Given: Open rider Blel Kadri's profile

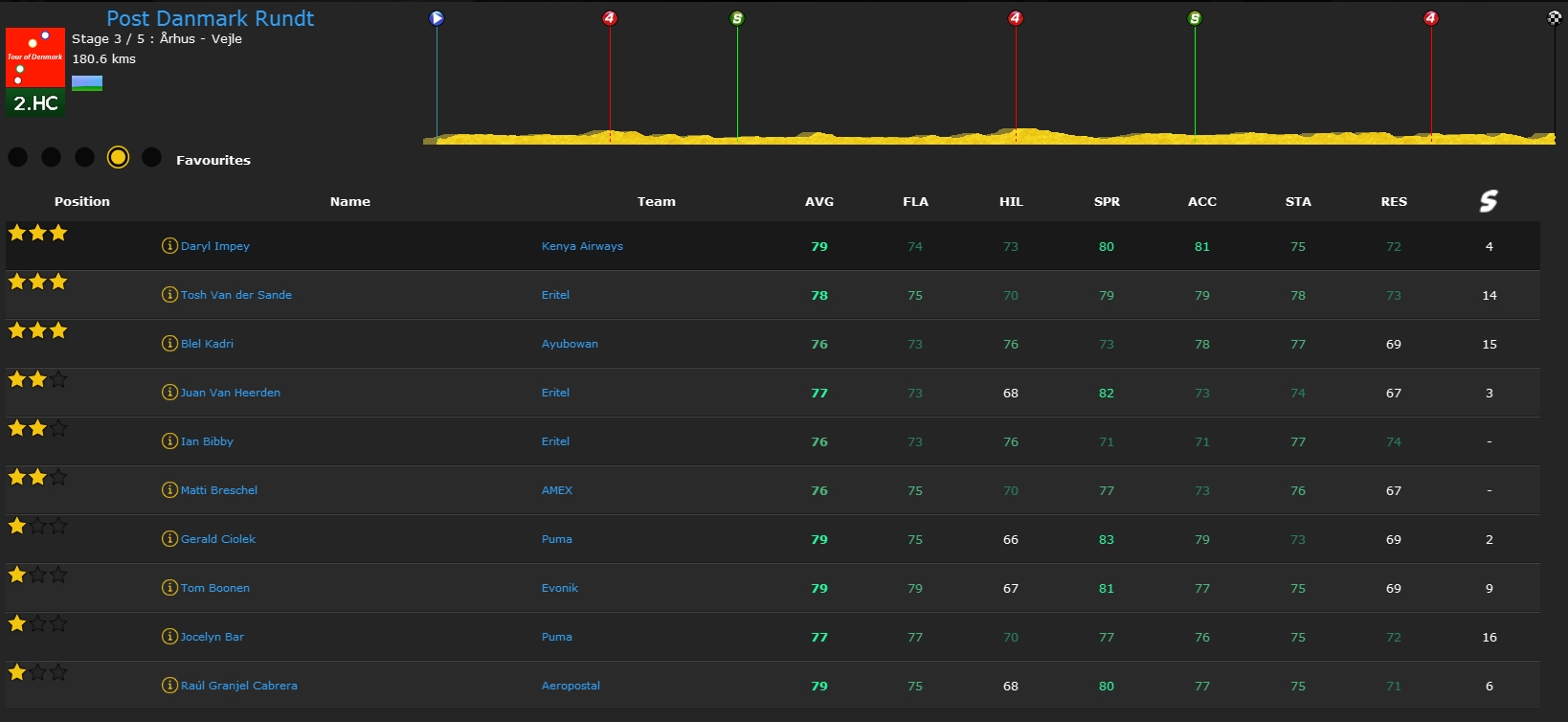Looking at the screenshot, I should click(207, 344).
